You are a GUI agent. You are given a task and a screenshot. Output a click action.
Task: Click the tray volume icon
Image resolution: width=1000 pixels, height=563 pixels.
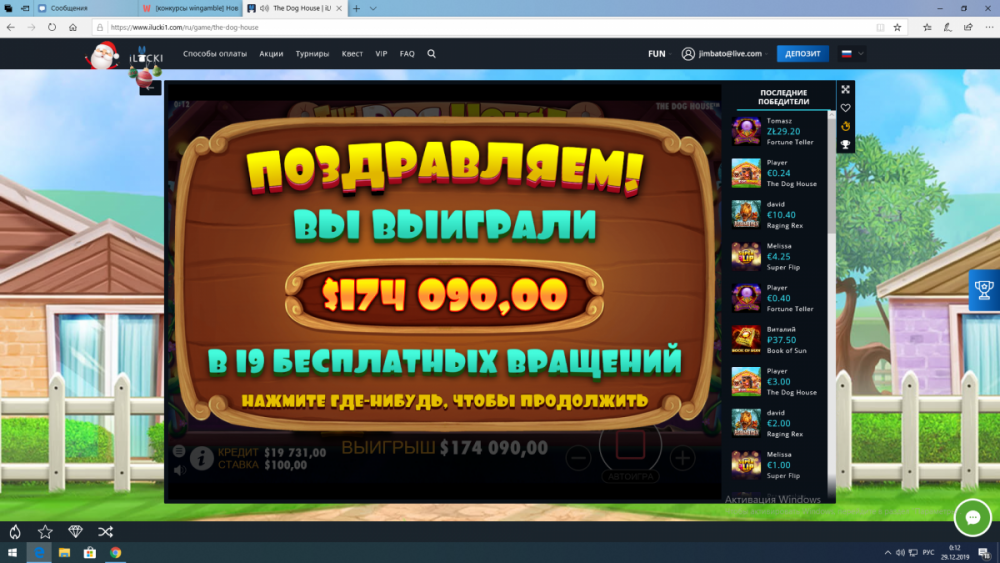(x=900, y=553)
